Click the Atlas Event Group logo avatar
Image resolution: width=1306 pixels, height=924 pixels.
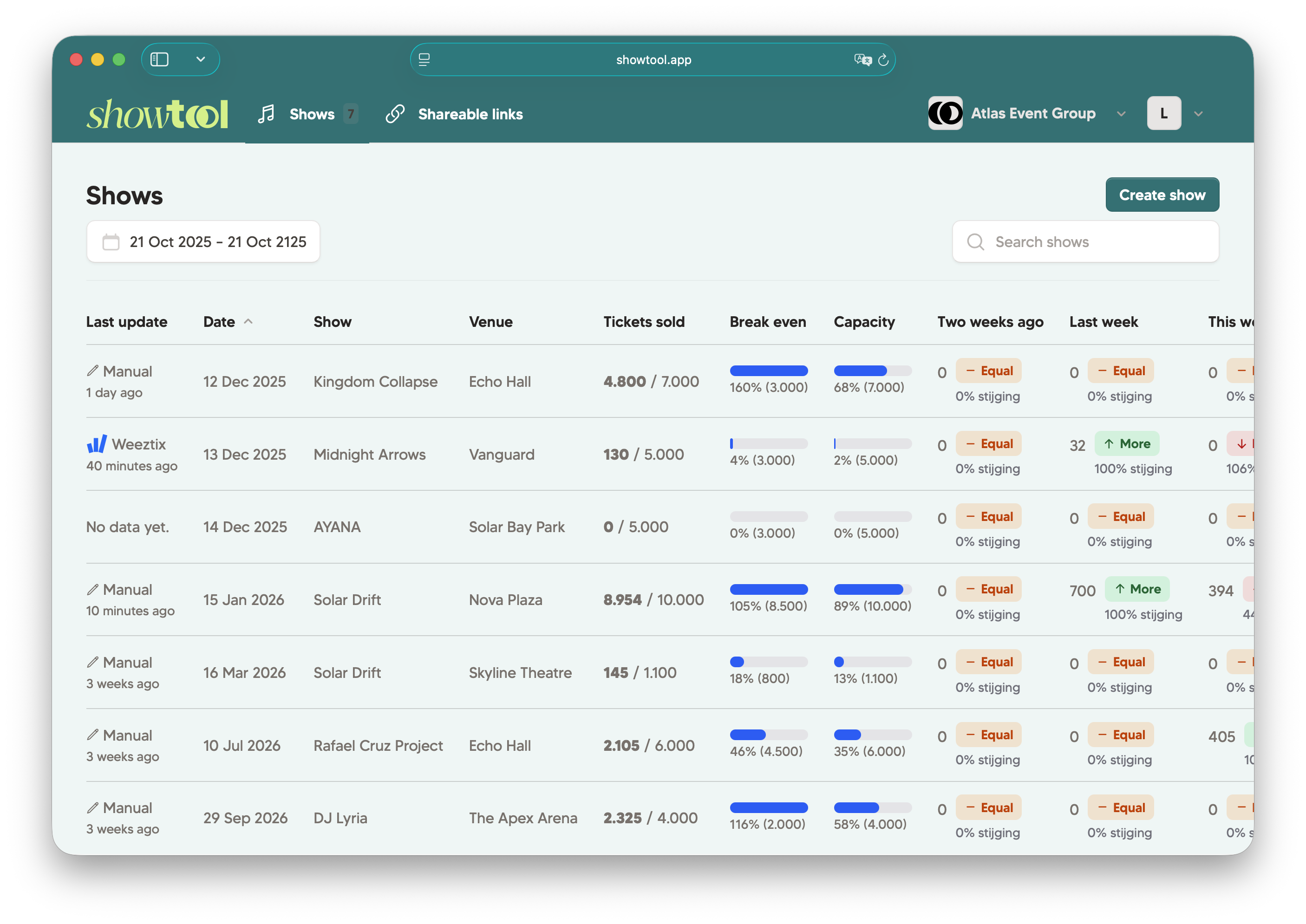945,113
